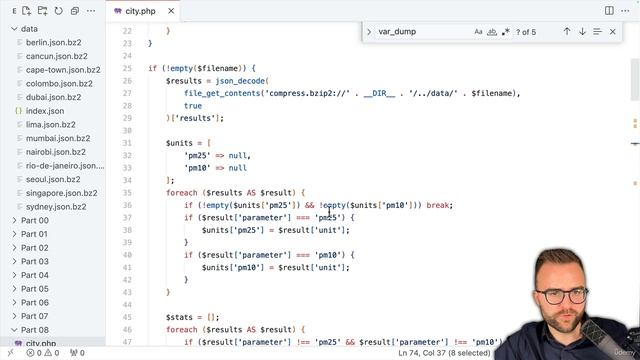
Task: Create a new file in explorer
Action: (x=27, y=11)
